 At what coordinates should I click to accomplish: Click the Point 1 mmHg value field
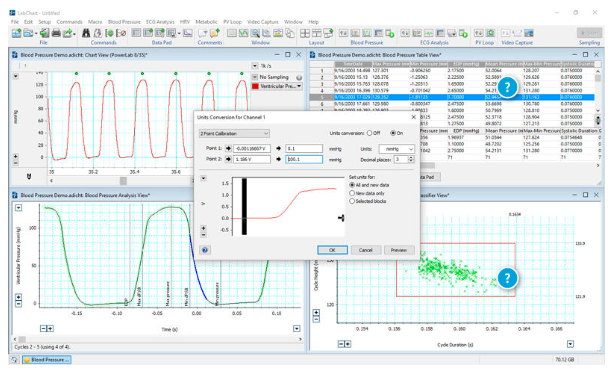point(304,148)
